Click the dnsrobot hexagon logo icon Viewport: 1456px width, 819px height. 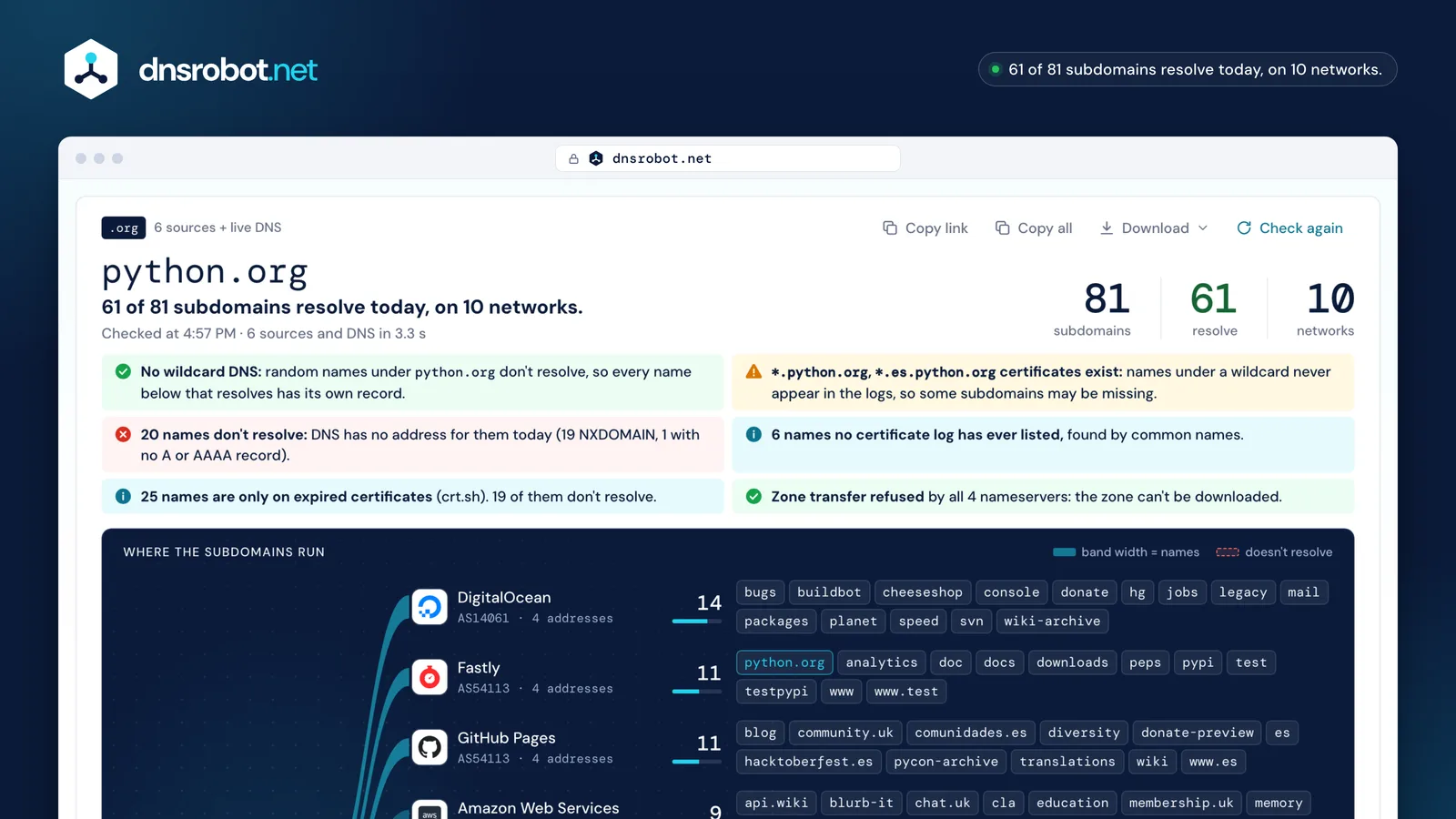pyautogui.click(x=91, y=69)
